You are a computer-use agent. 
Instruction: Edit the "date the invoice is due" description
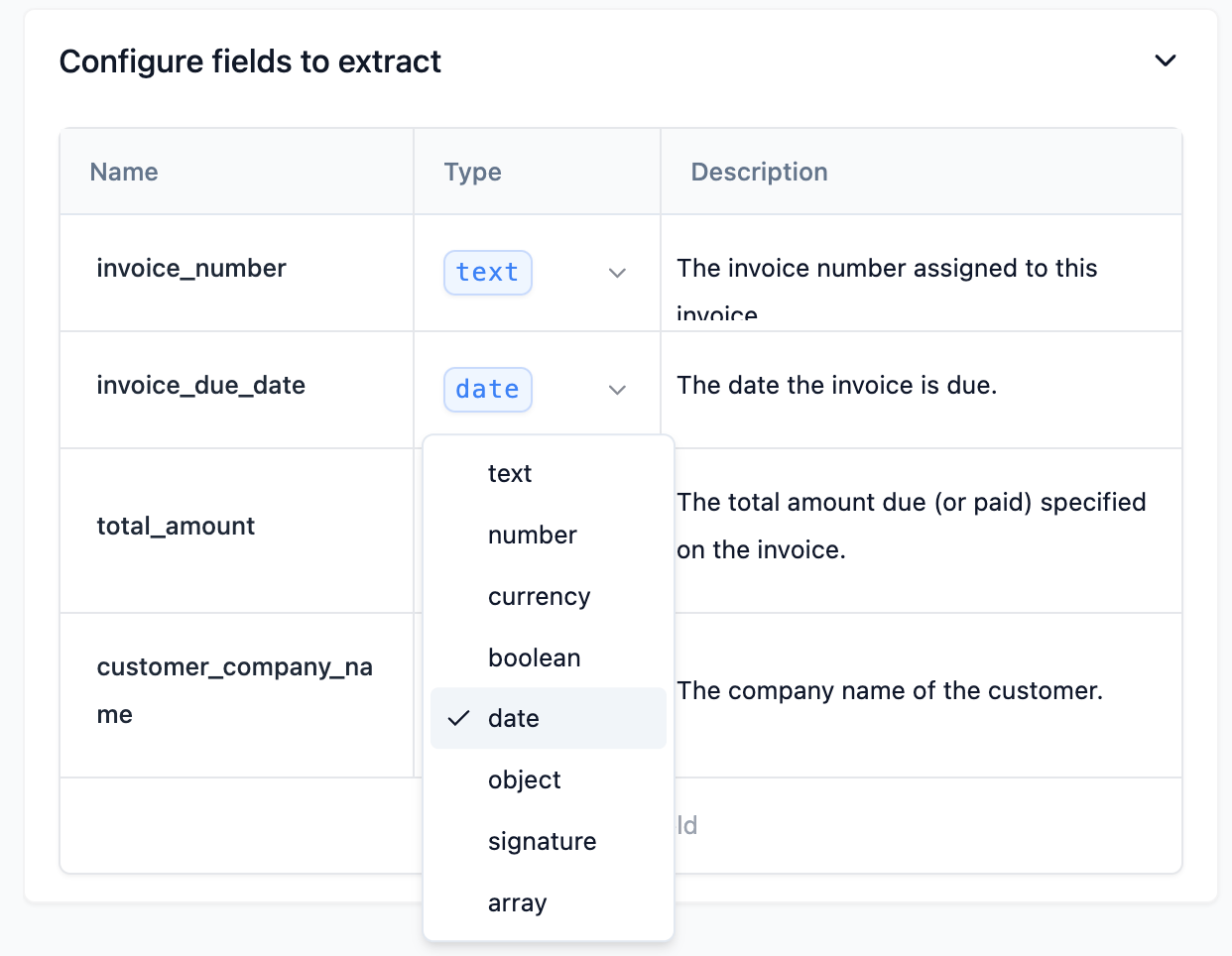(x=836, y=386)
